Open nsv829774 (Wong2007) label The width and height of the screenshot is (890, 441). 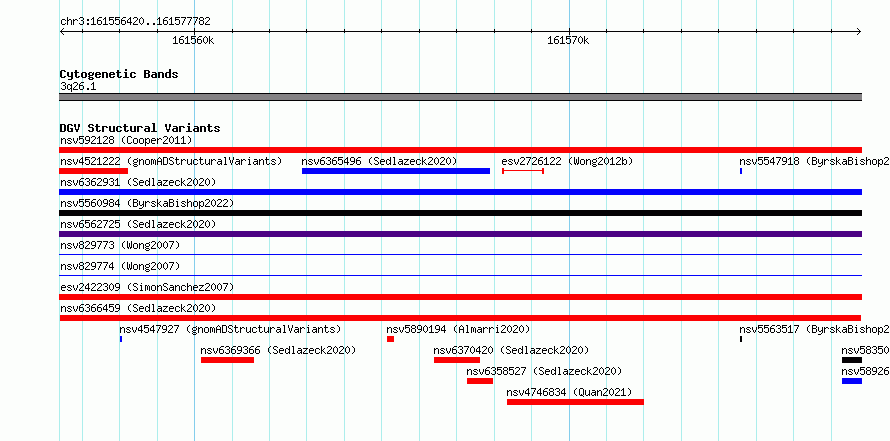120,266
